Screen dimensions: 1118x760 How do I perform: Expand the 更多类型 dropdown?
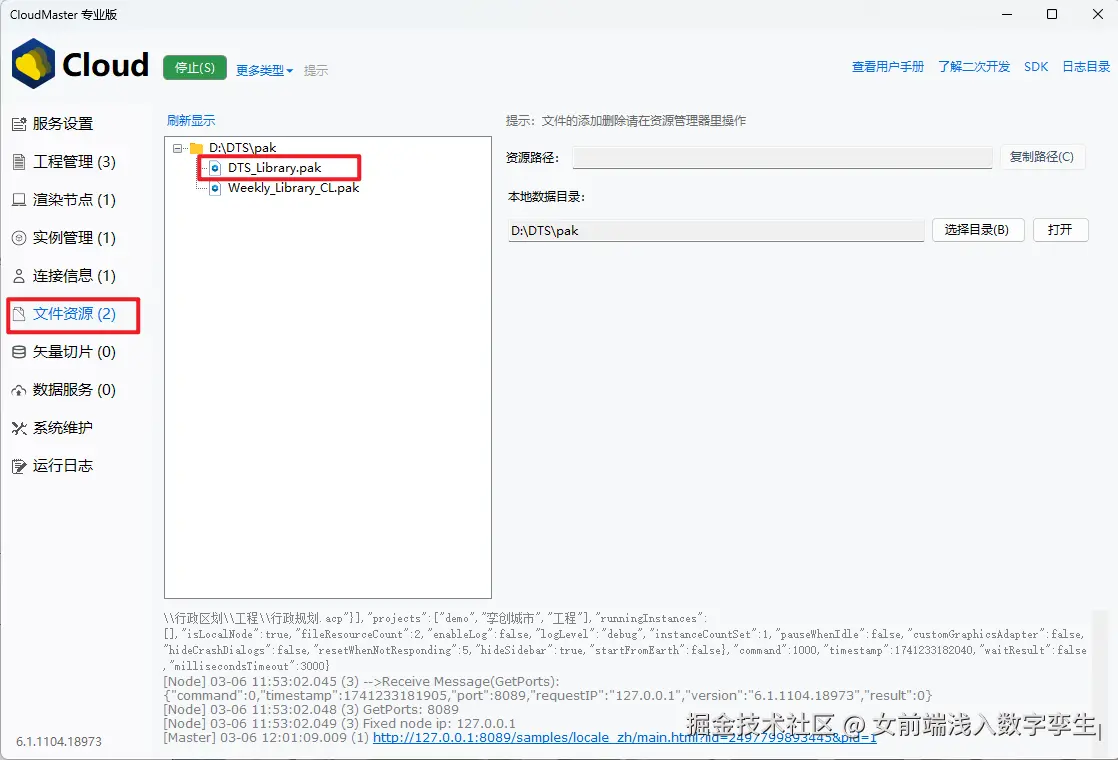[x=265, y=71]
